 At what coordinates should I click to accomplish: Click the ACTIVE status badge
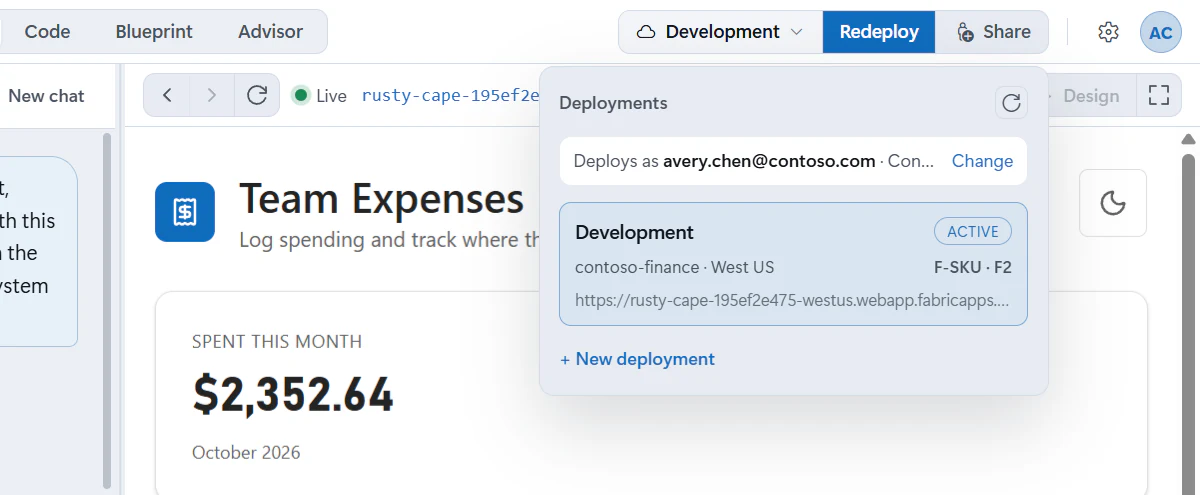(x=973, y=232)
